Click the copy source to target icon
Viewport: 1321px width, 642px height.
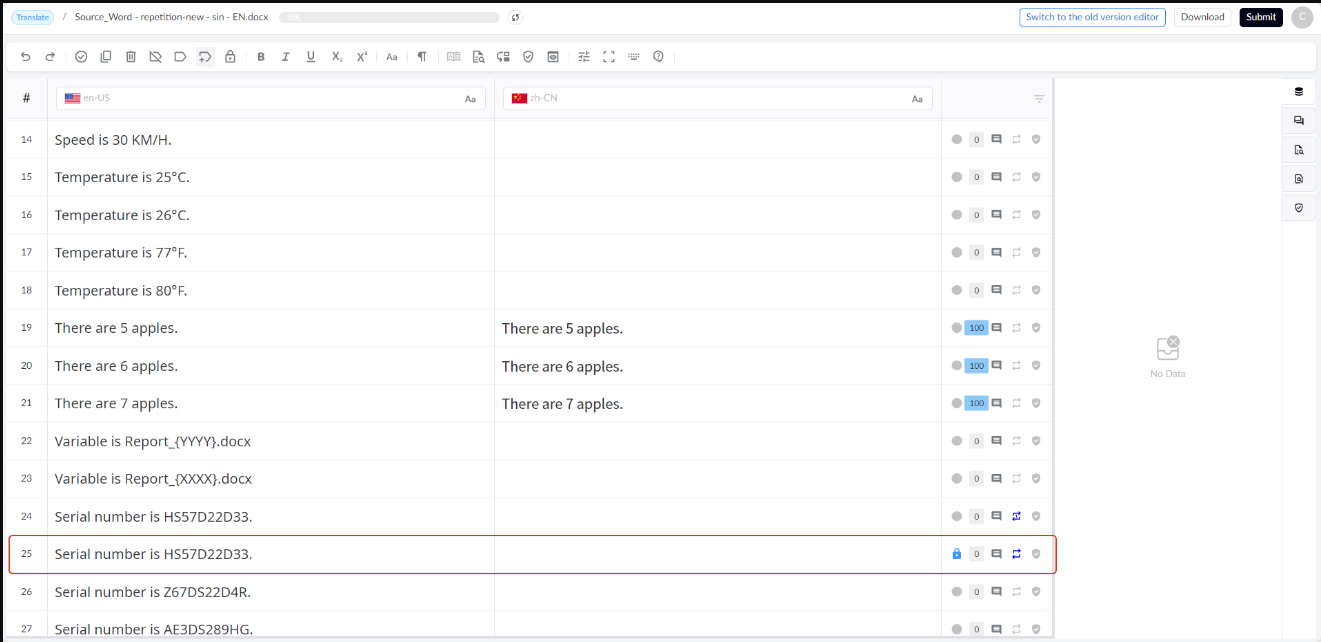coord(106,57)
